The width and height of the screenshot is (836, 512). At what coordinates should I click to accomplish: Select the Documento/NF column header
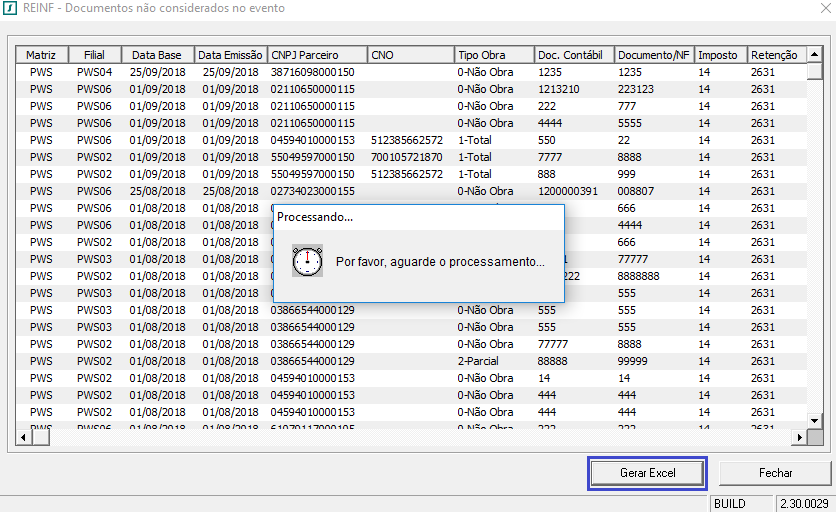point(653,55)
